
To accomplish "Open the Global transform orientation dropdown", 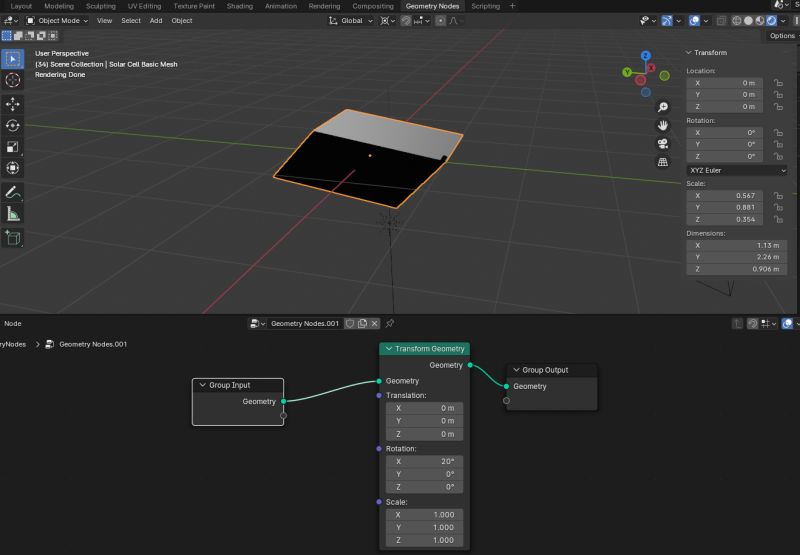I will coord(351,20).
